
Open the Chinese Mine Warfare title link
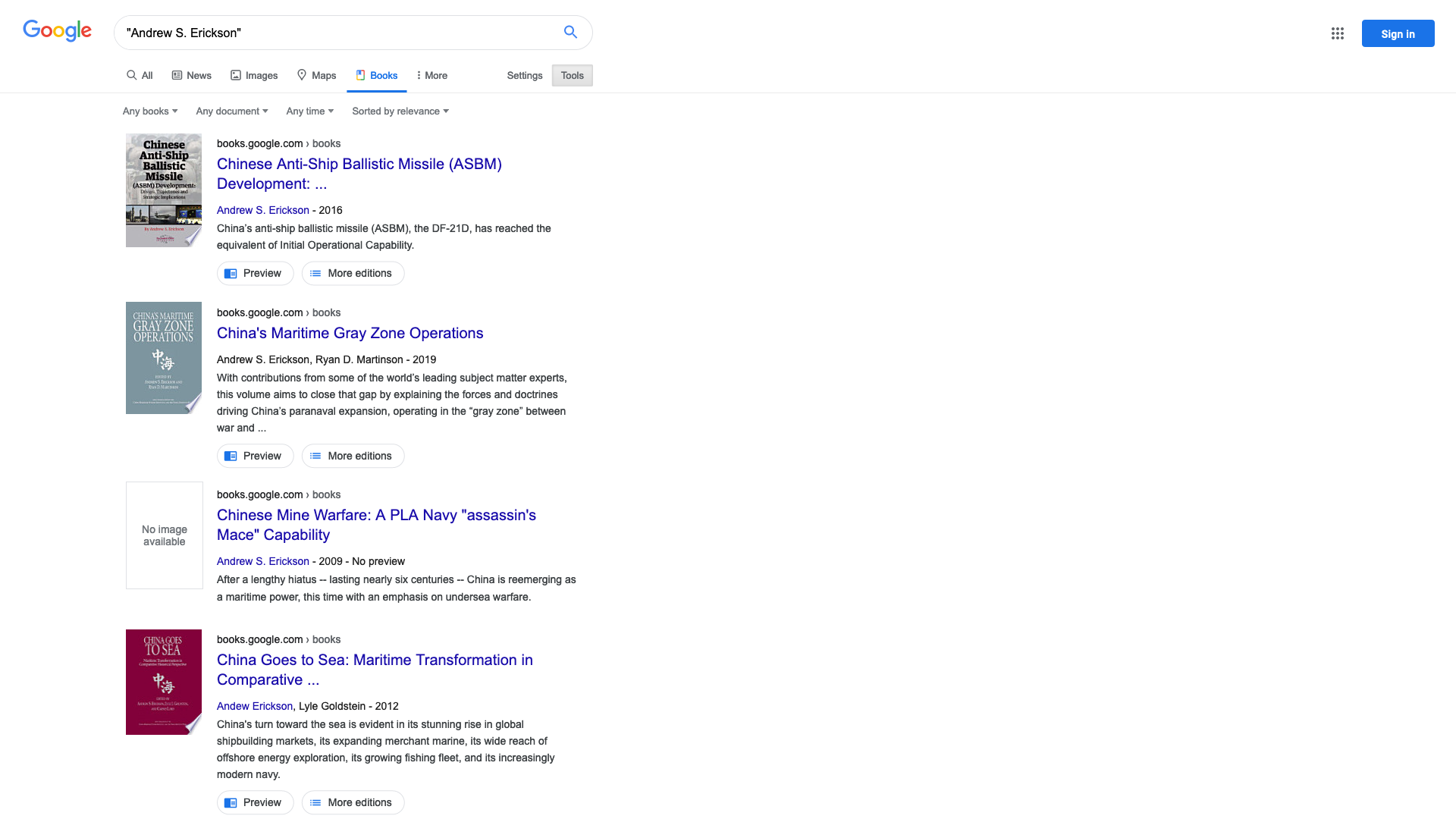click(376, 525)
